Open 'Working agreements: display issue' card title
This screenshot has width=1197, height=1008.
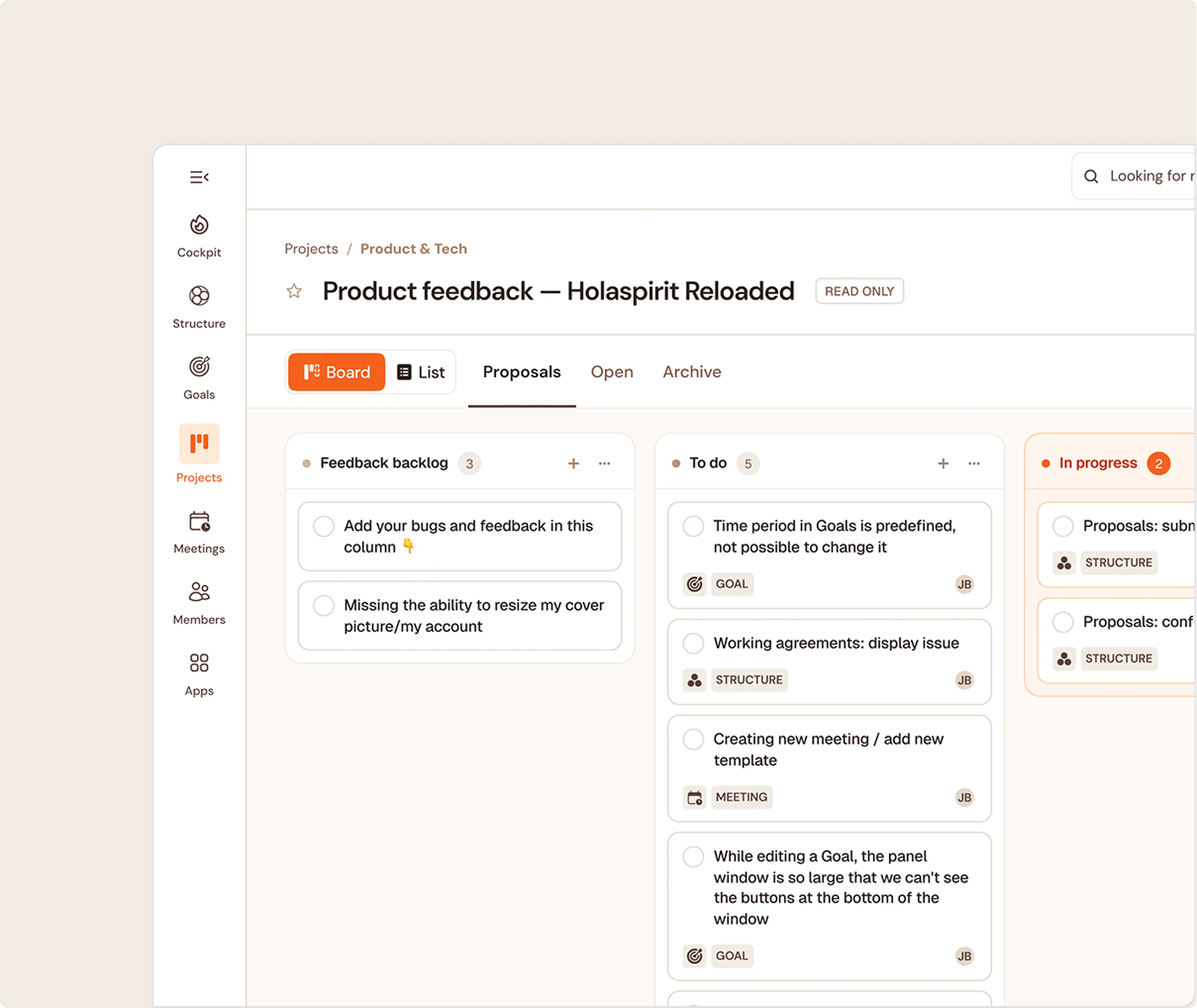click(x=836, y=643)
